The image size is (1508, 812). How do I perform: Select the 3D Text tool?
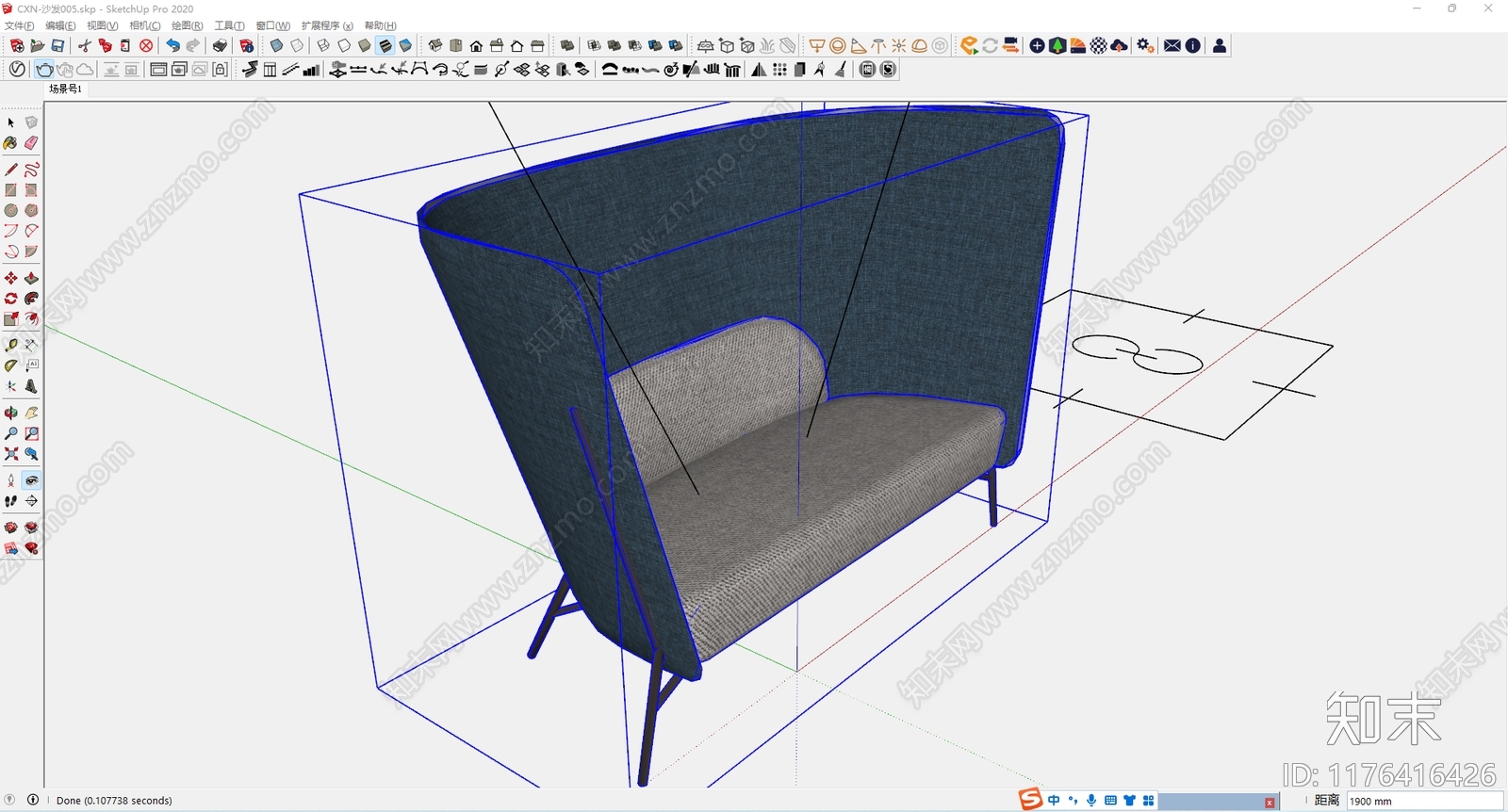[31, 386]
